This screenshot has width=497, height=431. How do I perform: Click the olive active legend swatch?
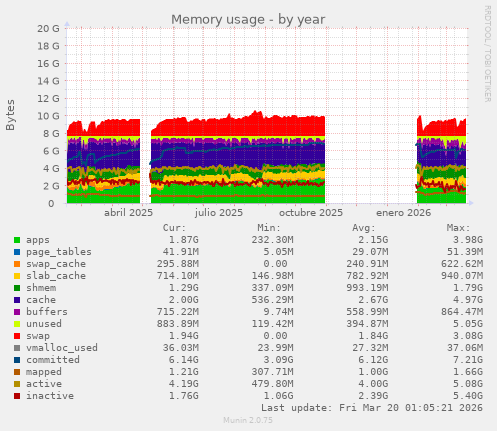pos(17,384)
